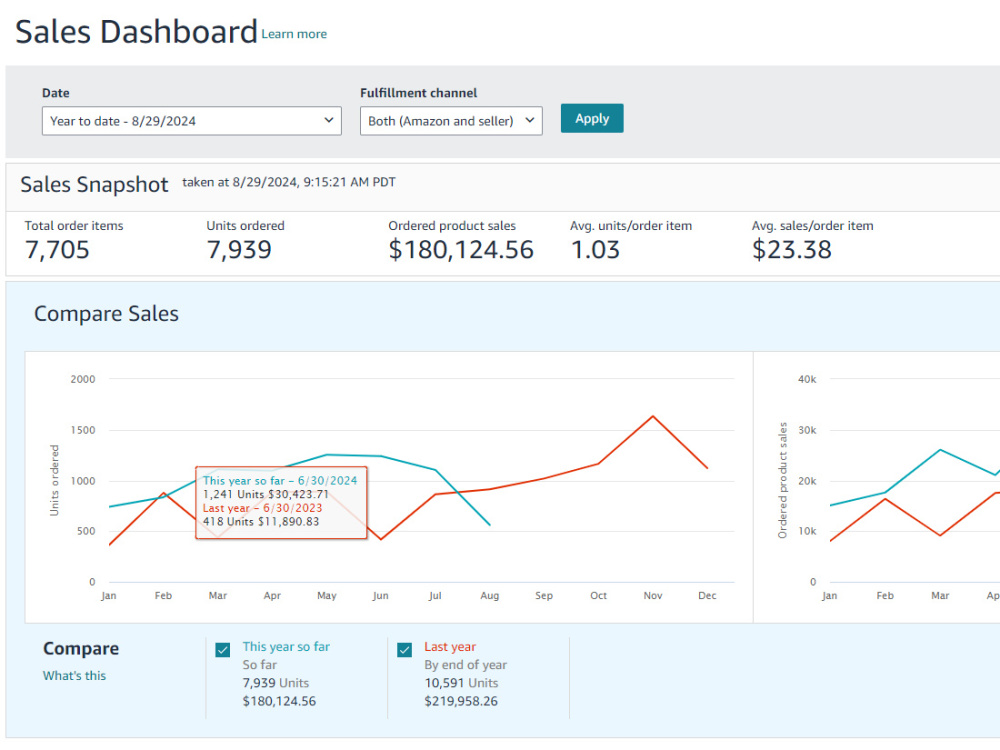Click the Dec label on units chart
This screenshot has height=750, width=1000.
[x=707, y=596]
